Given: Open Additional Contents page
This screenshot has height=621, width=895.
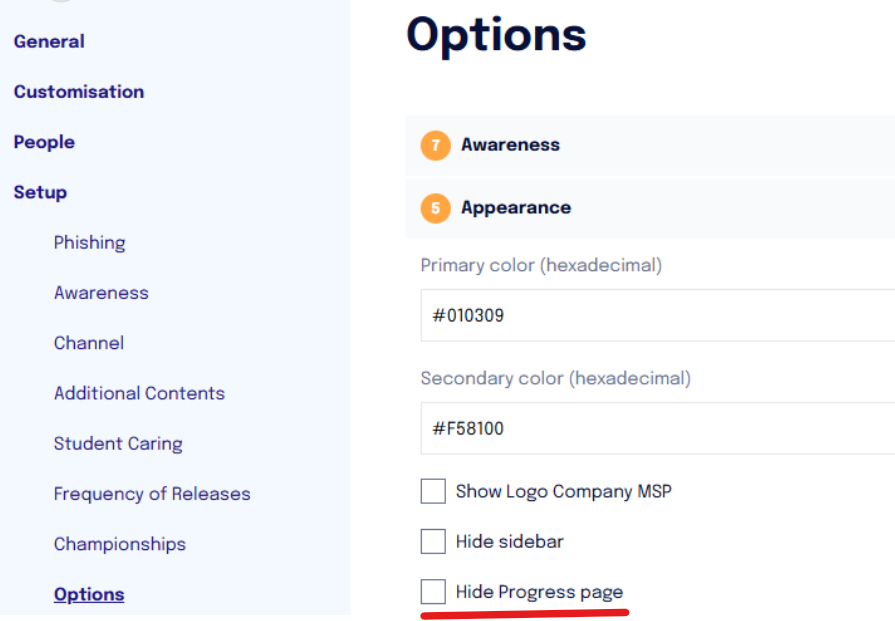Looking at the screenshot, I should click(139, 393).
